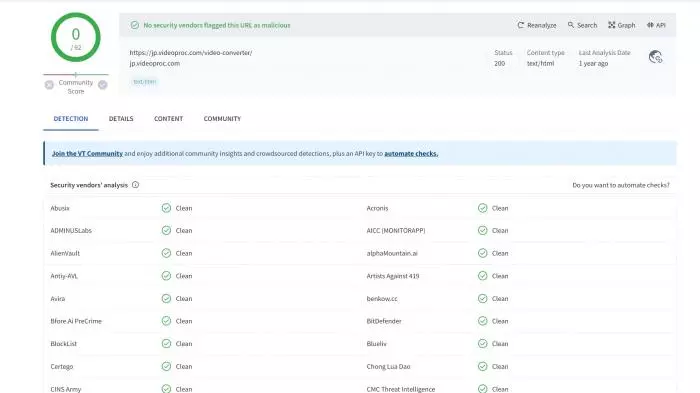Click the Clean check icon for Bluellv
700x393 pixels.
pyautogui.click(x=482, y=343)
